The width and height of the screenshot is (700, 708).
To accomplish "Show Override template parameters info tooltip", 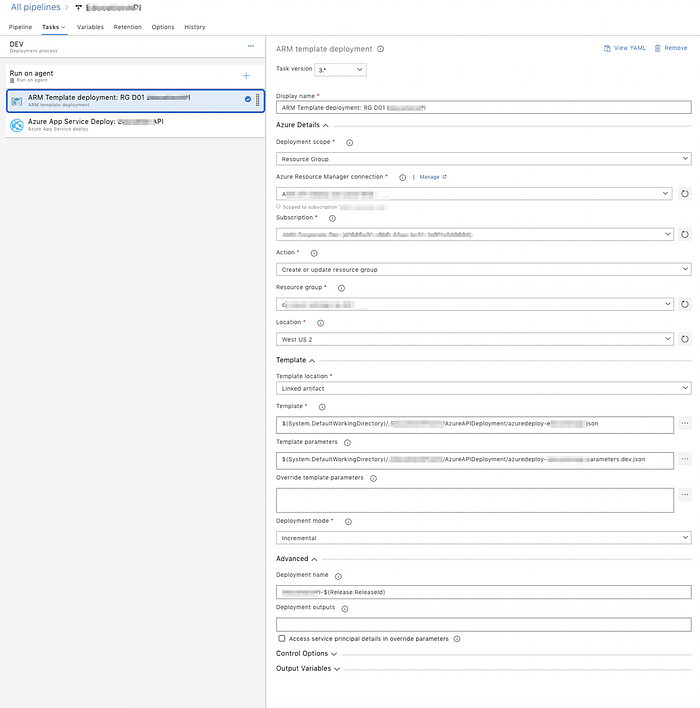I will pyautogui.click(x=373, y=479).
